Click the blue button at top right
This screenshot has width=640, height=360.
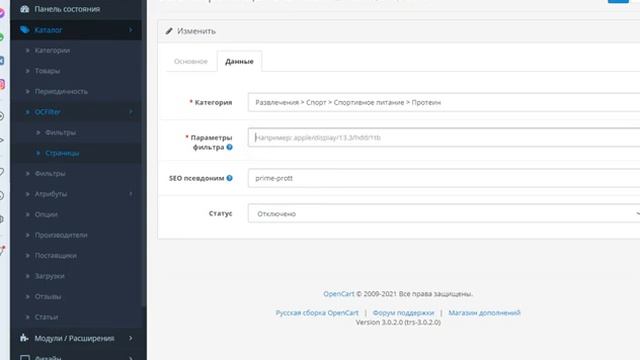pyautogui.click(x=618, y=1)
